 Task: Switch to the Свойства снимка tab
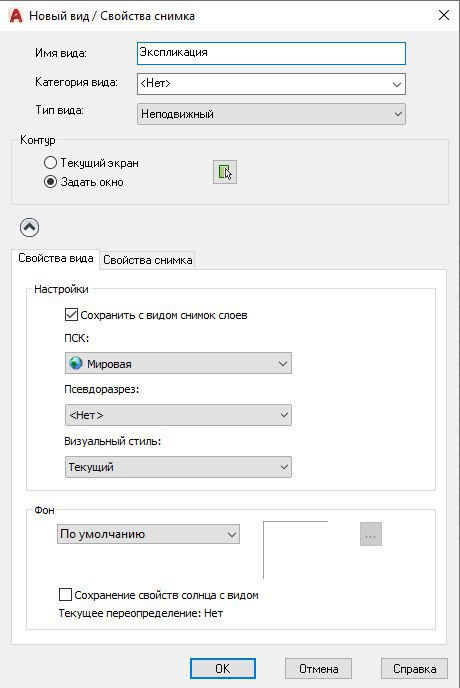coord(147,260)
